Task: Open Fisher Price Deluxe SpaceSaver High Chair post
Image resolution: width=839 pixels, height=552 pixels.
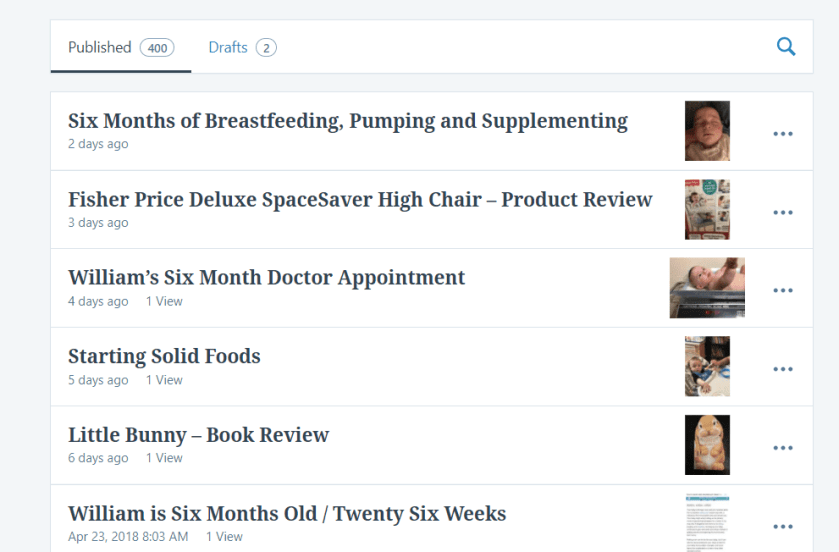Action: pos(360,199)
